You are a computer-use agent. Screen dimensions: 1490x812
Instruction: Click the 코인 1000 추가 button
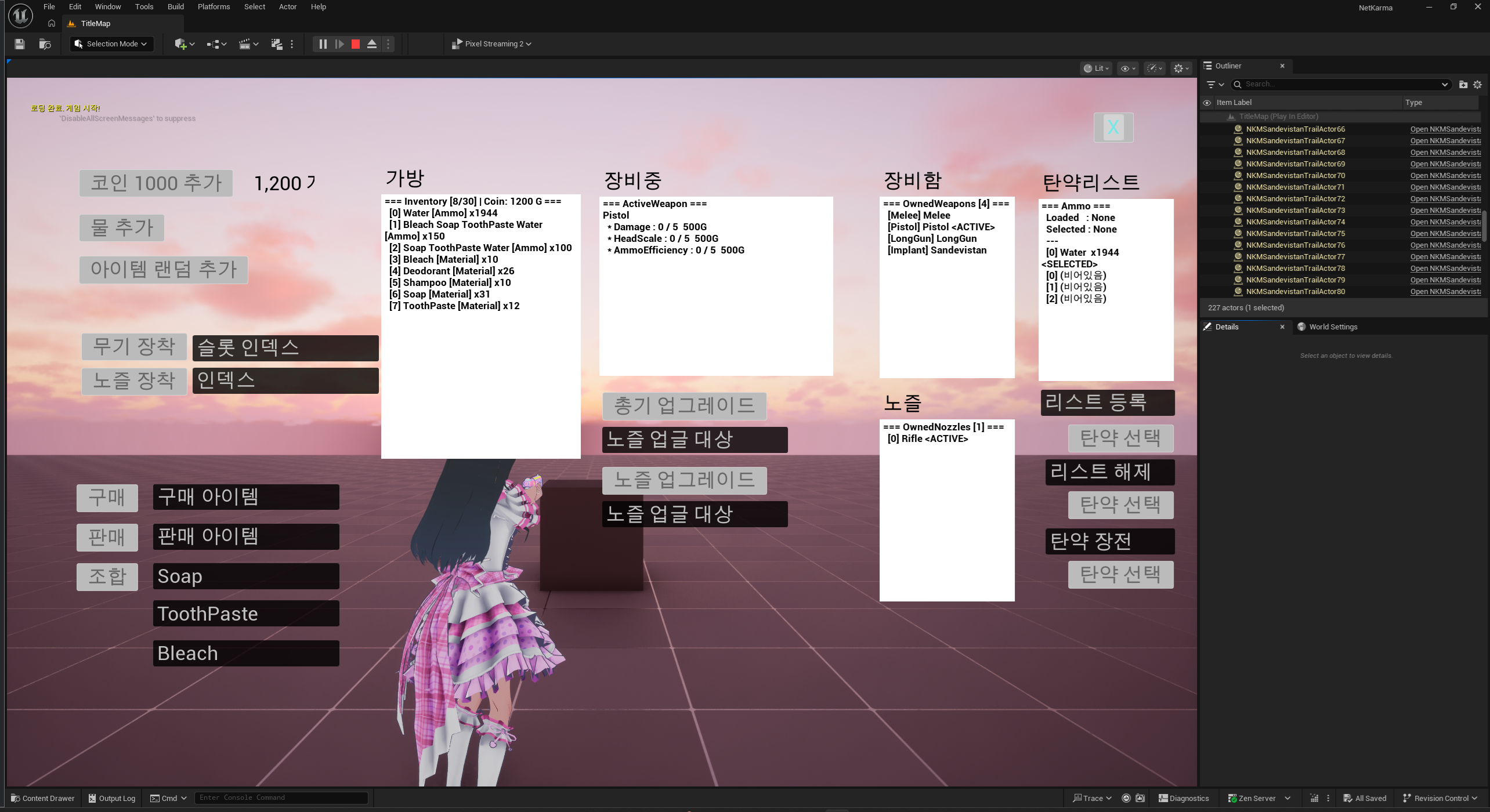pyautogui.click(x=156, y=183)
